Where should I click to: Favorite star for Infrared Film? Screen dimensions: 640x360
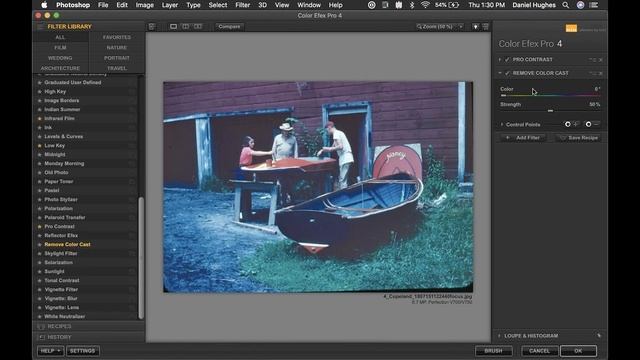coord(40,118)
